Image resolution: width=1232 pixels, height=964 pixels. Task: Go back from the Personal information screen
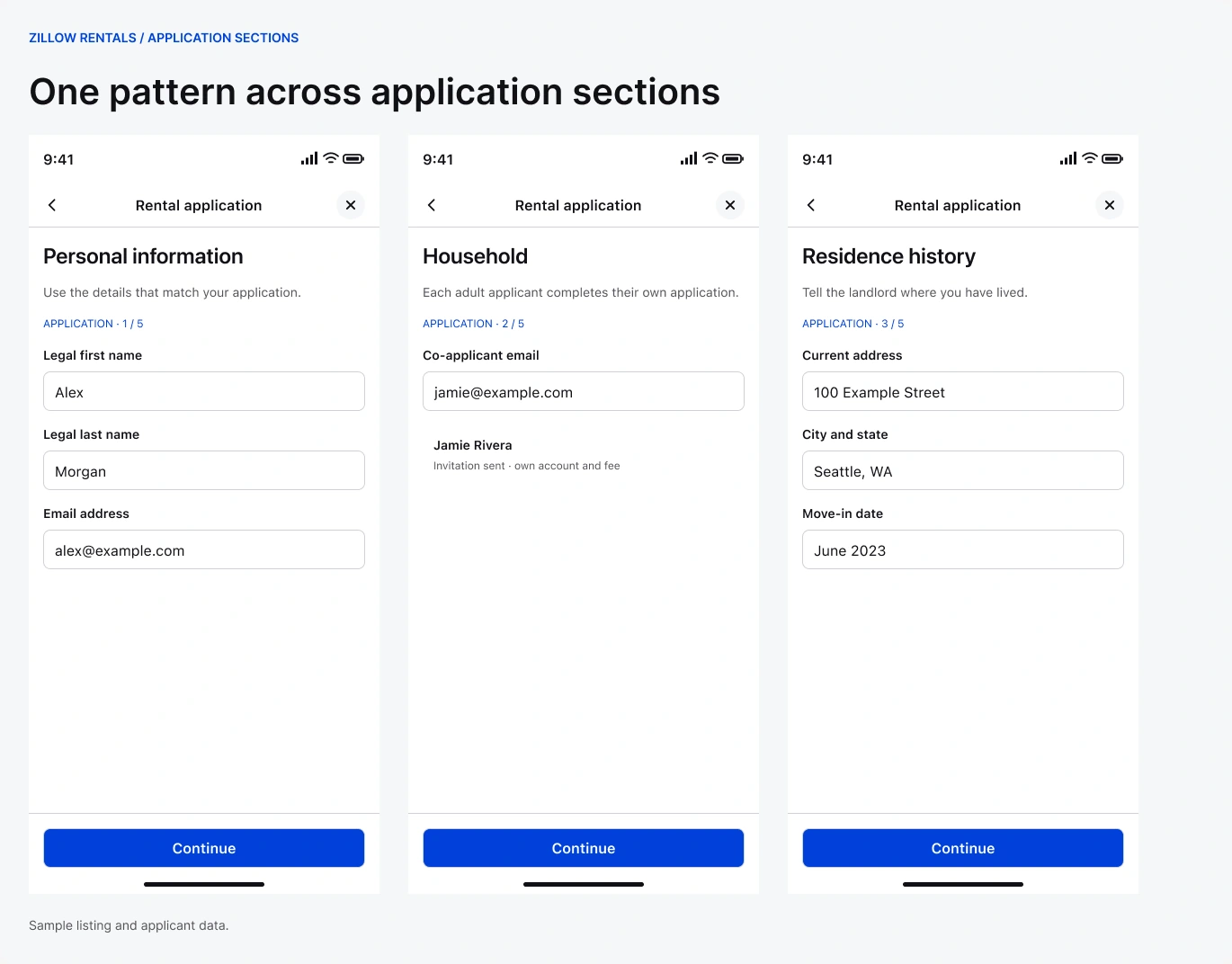tap(52, 205)
